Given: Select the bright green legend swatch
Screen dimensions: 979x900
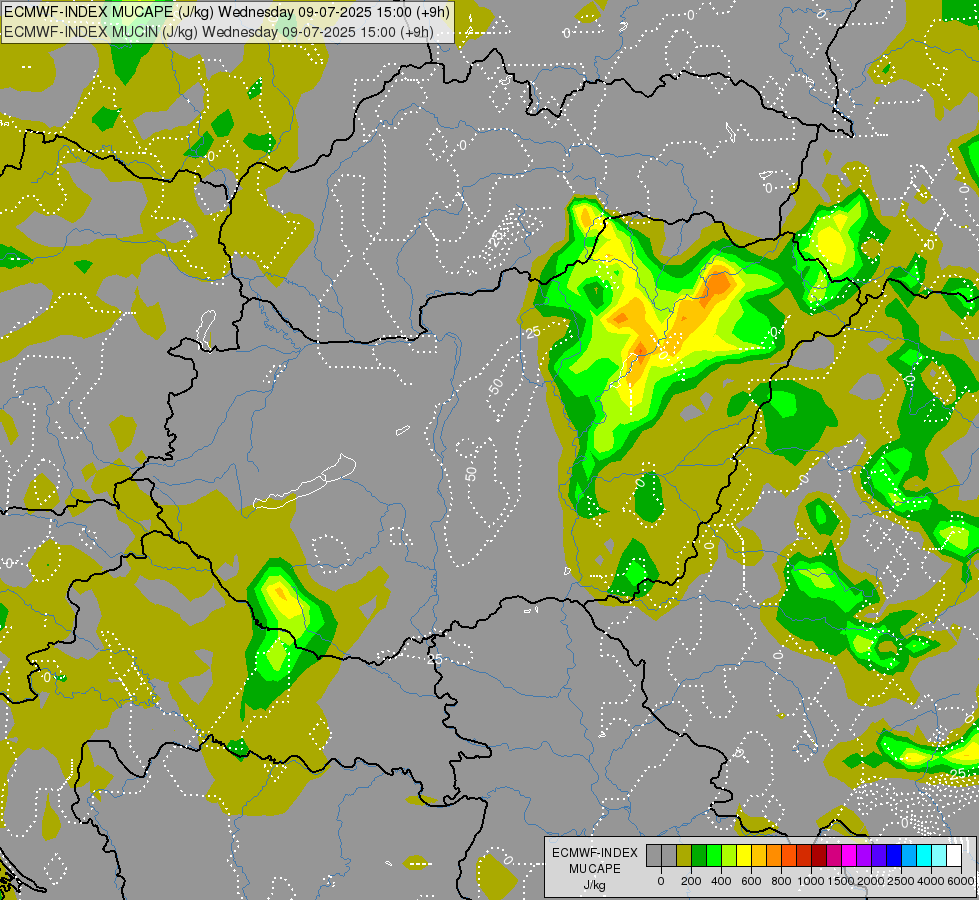Looking at the screenshot, I should [x=714, y=855].
